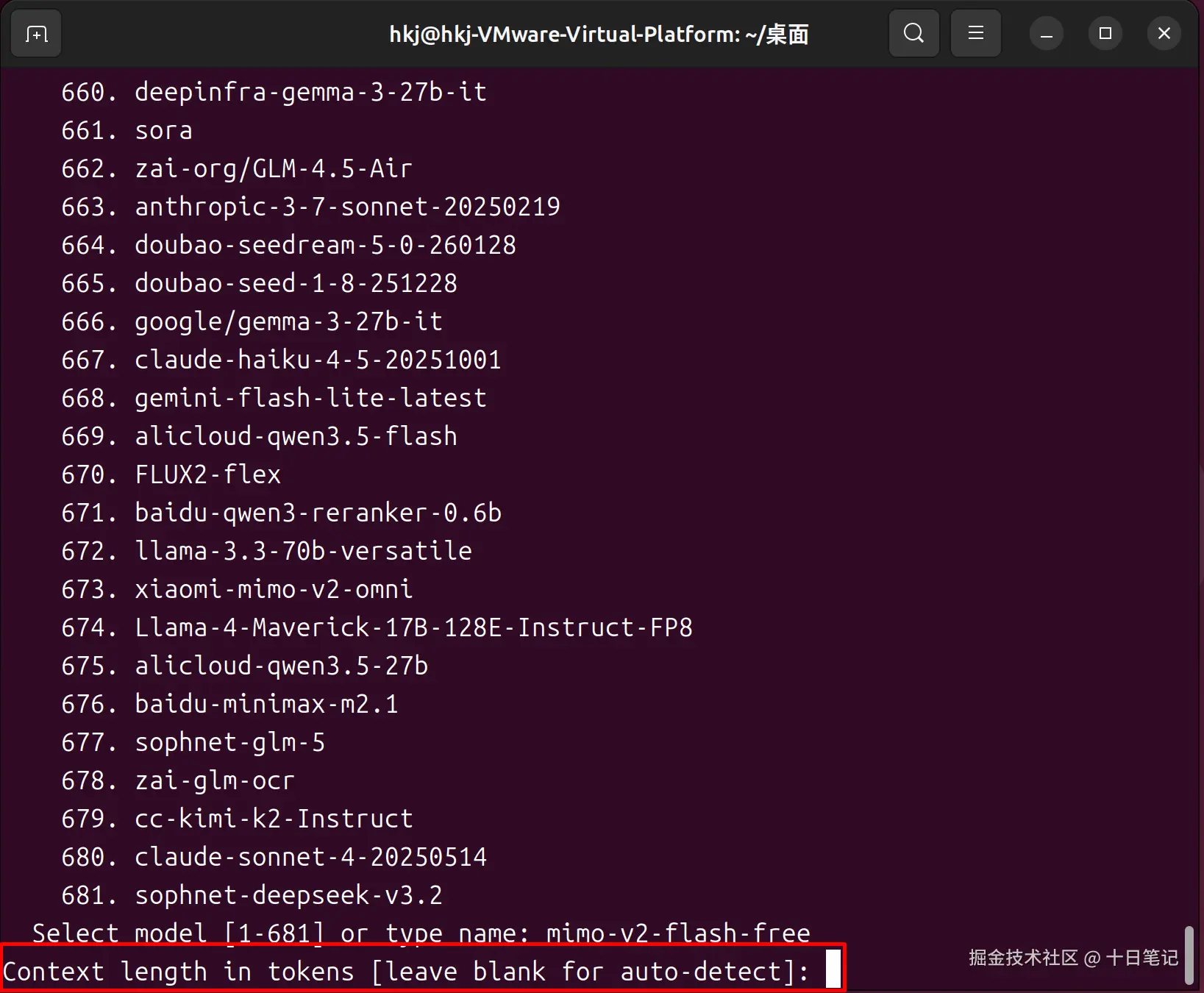This screenshot has width=1204, height=993.
Task: Click doubao-seedream-5-0-260128 entry
Action: (x=288, y=245)
